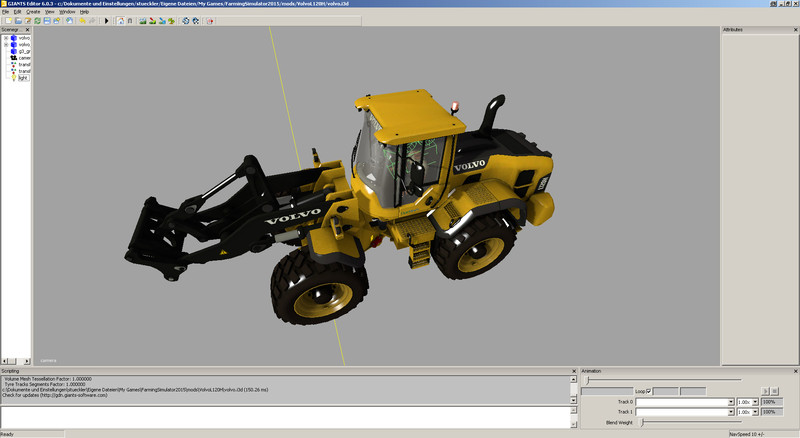
Task: Click scripting log scroll up arrow
Action: click(x=573, y=379)
